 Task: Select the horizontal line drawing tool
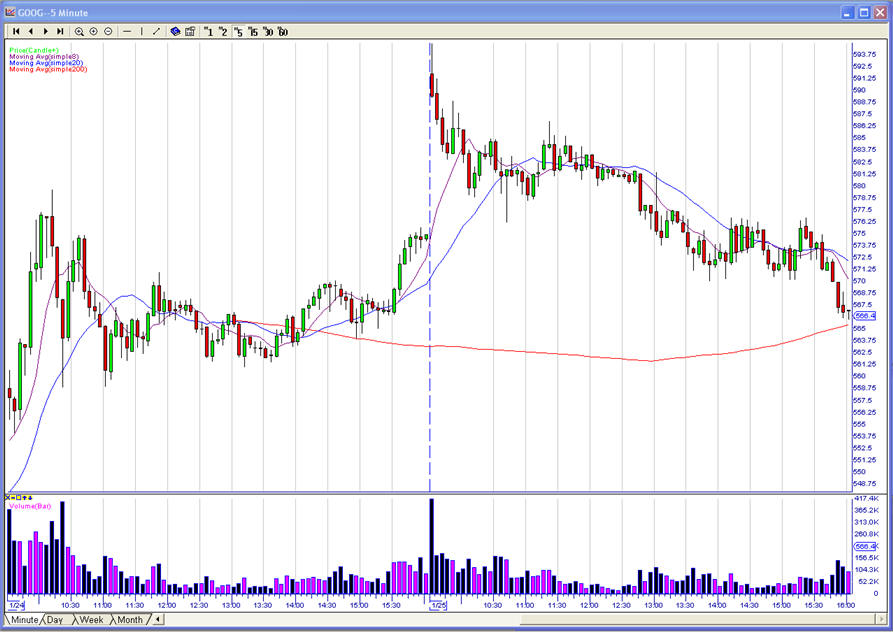(127, 32)
